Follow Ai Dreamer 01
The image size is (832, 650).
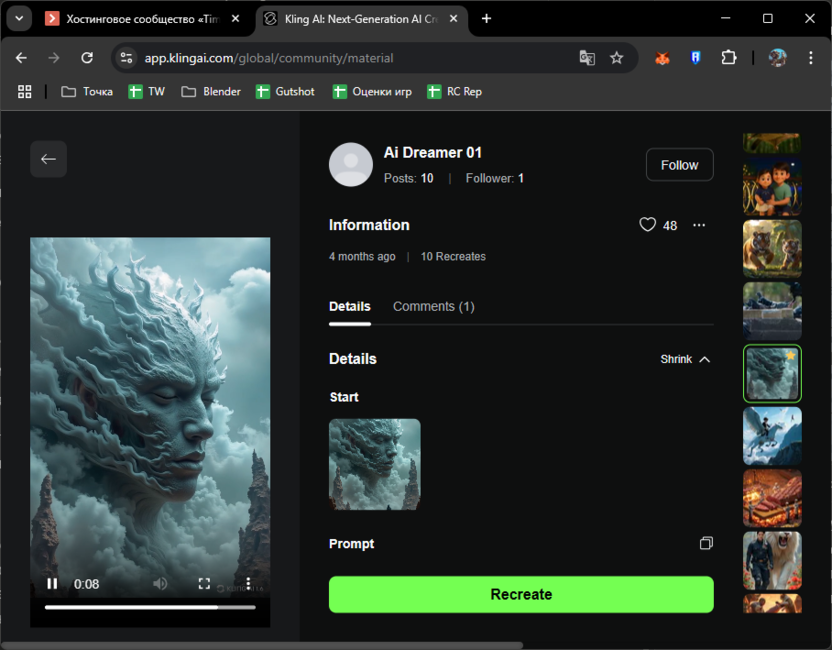pyautogui.click(x=679, y=165)
